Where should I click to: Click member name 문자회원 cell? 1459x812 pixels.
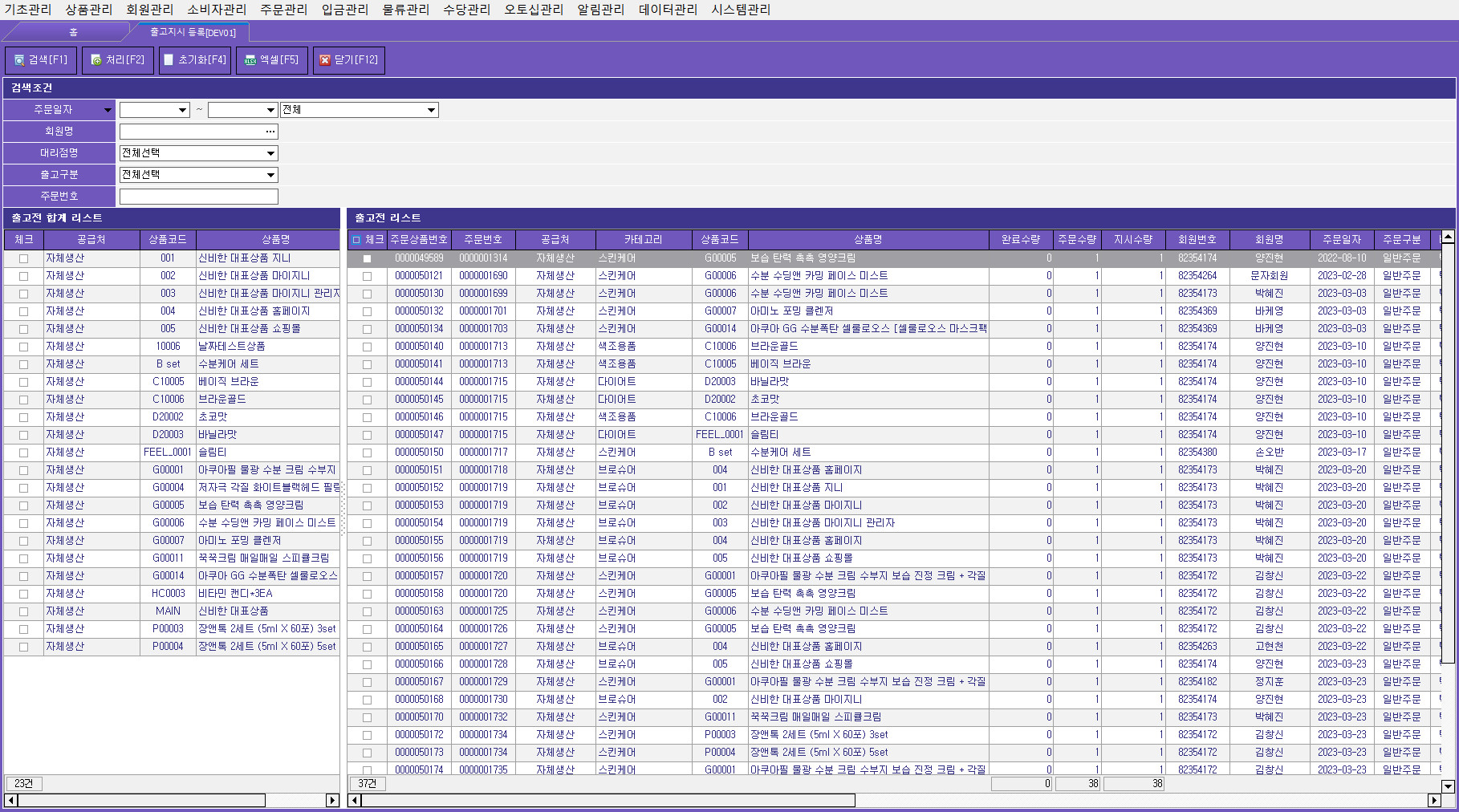[1270, 276]
